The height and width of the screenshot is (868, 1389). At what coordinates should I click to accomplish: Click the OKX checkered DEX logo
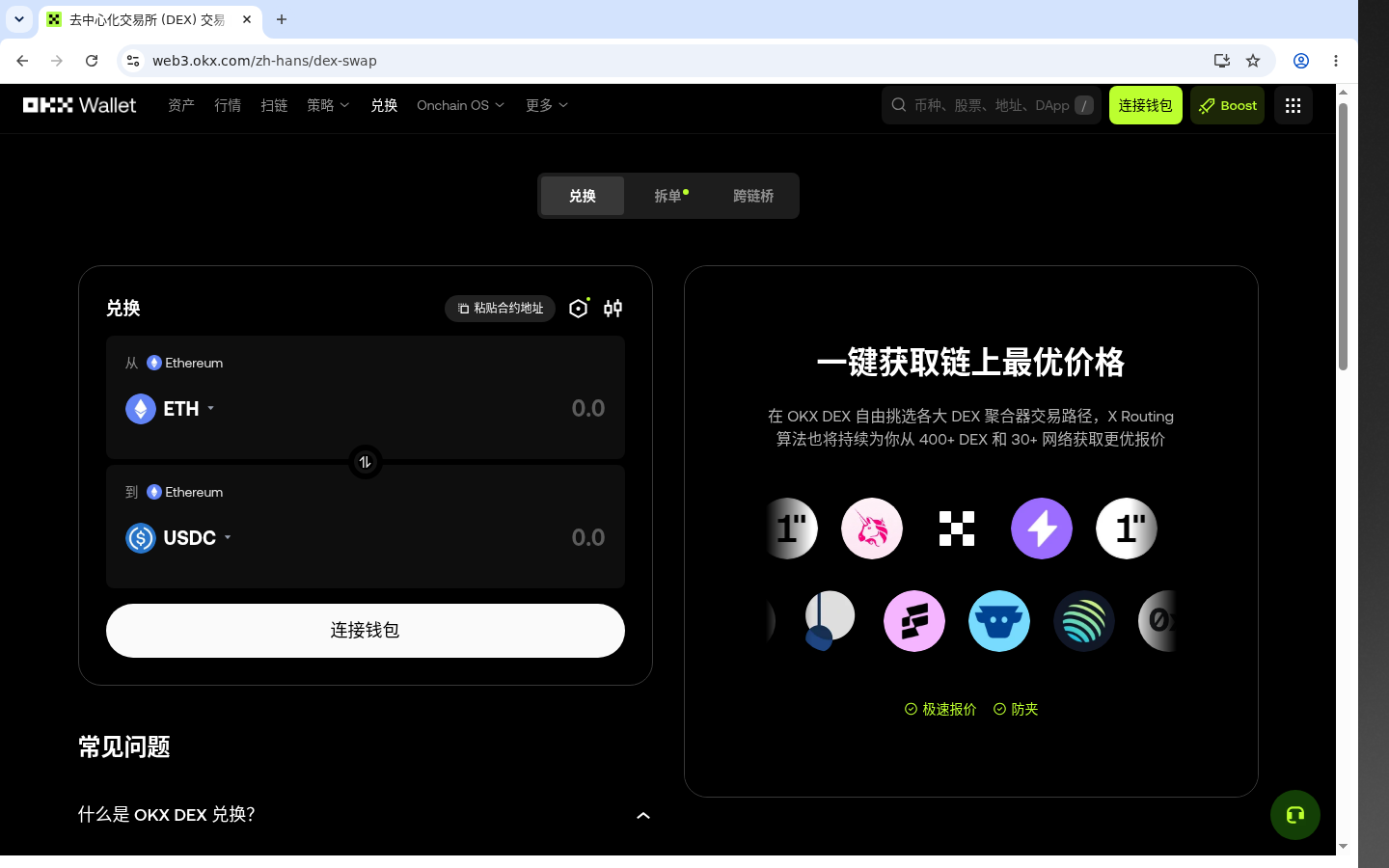(x=957, y=529)
